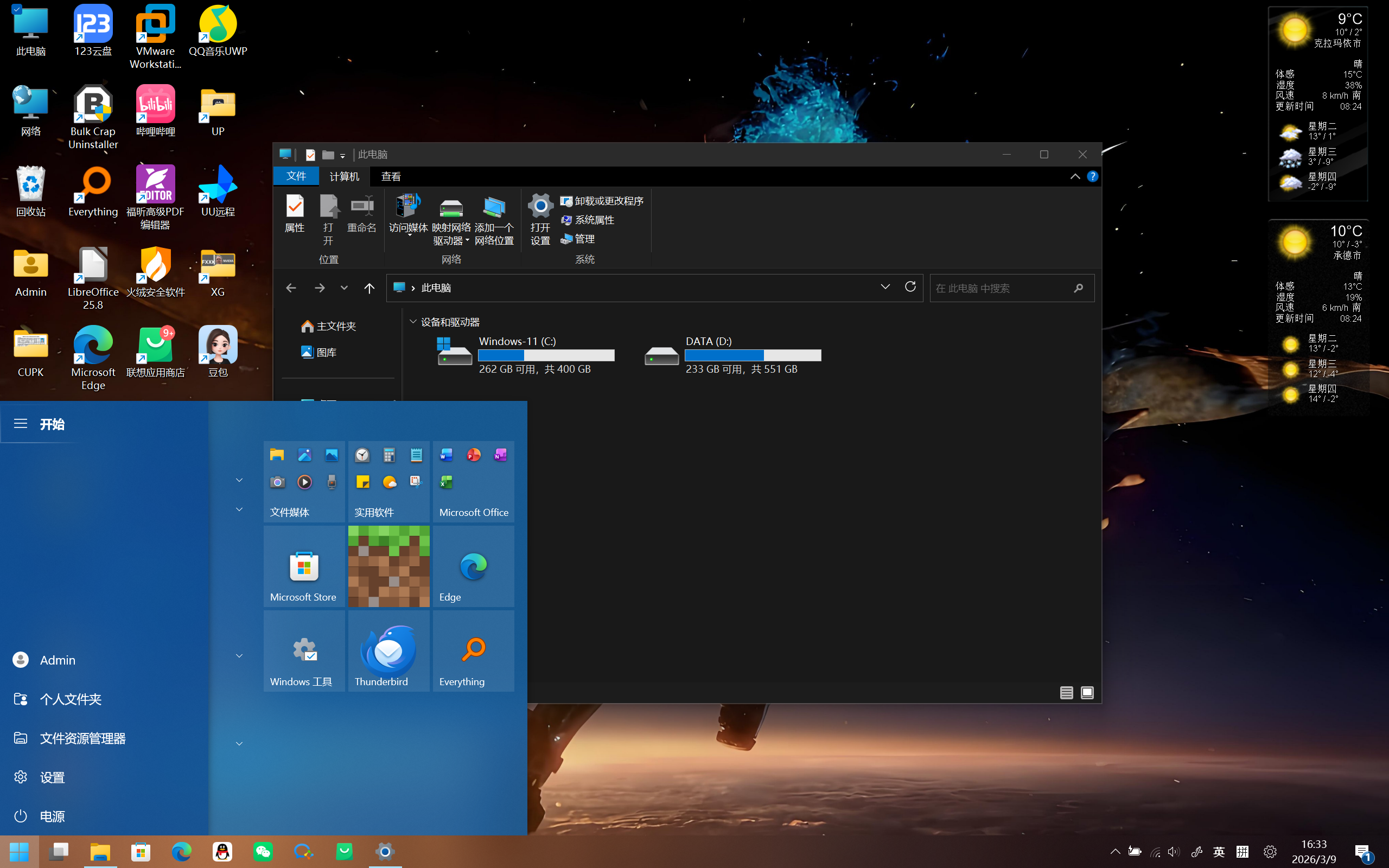Select 图库 in the navigation pane
Viewport: 1389px width, 868px height.
[x=319, y=352]
